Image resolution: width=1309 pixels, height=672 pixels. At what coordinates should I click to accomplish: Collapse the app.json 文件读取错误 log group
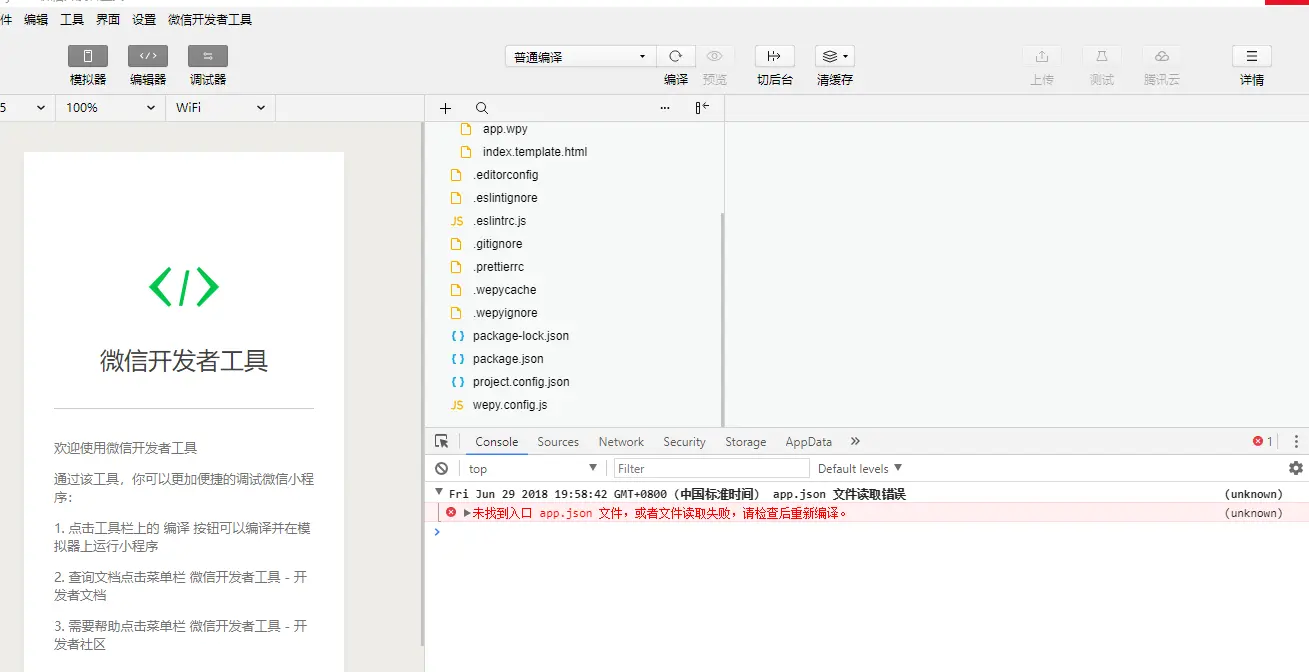pyautogui.click(x=438, y=493)
